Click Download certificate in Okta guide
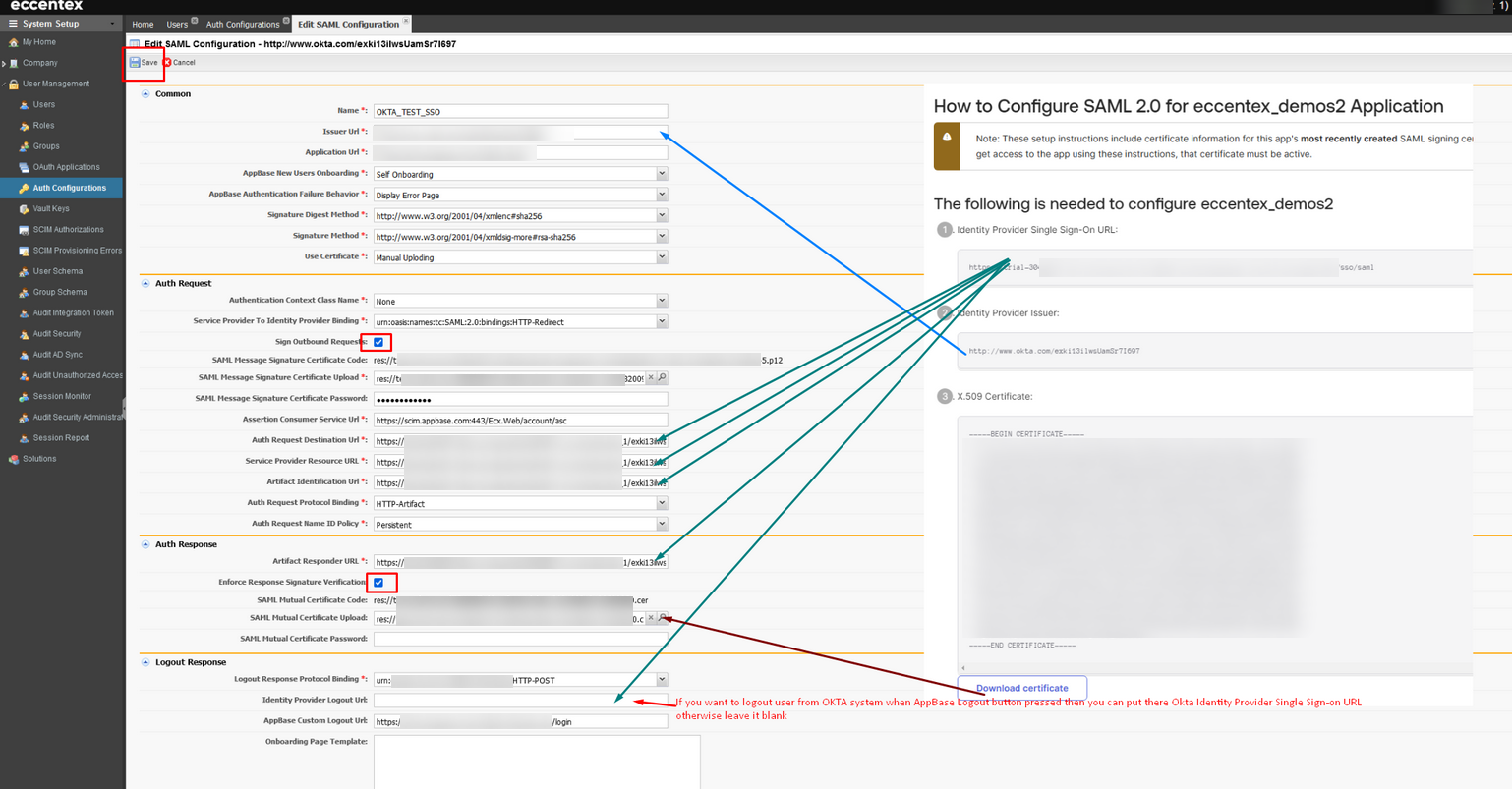The width and height of the screenshot is (1512, 789). pos(1022,688)
